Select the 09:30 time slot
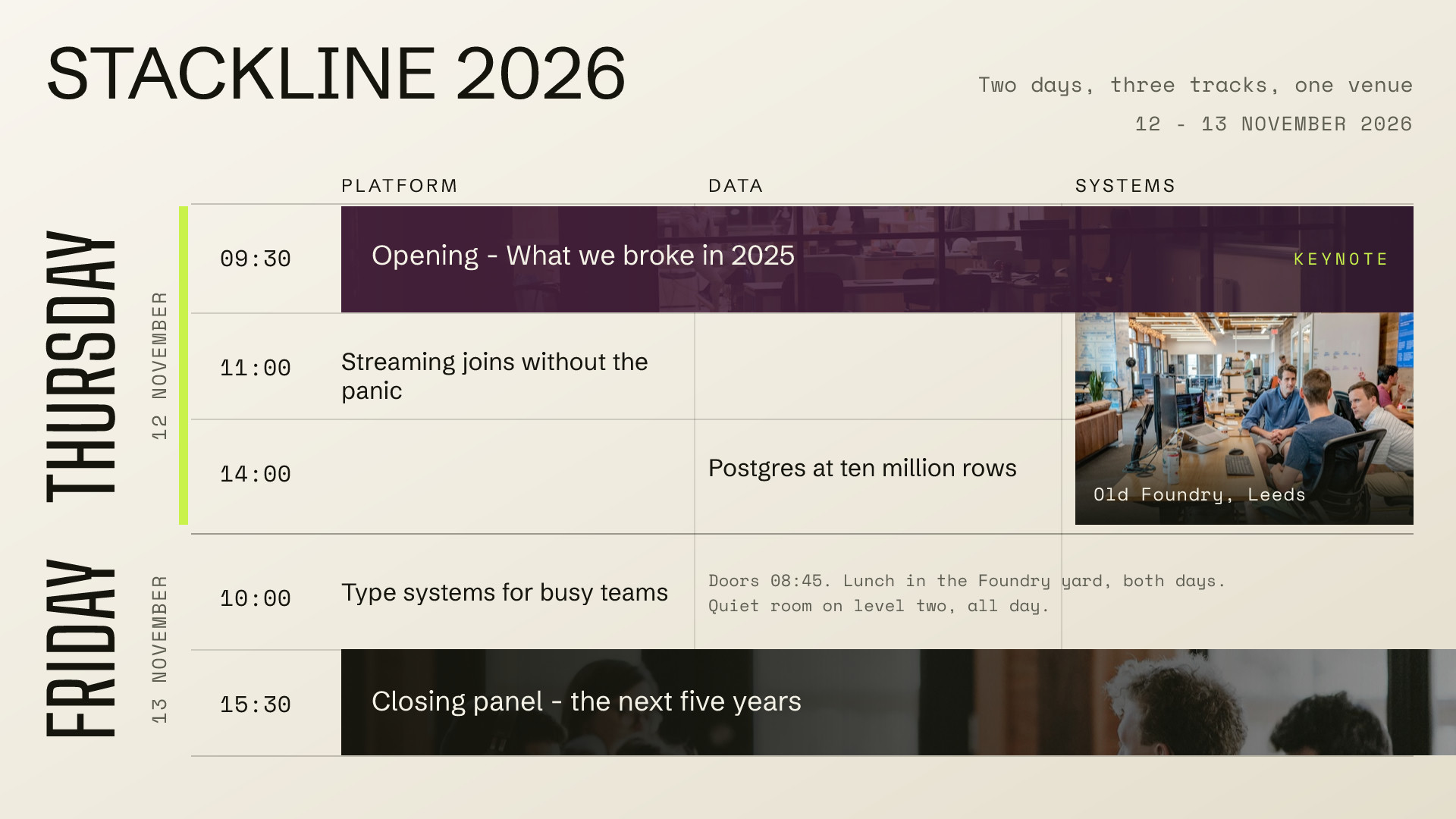 pyautogui.click(x=256, y=259)
